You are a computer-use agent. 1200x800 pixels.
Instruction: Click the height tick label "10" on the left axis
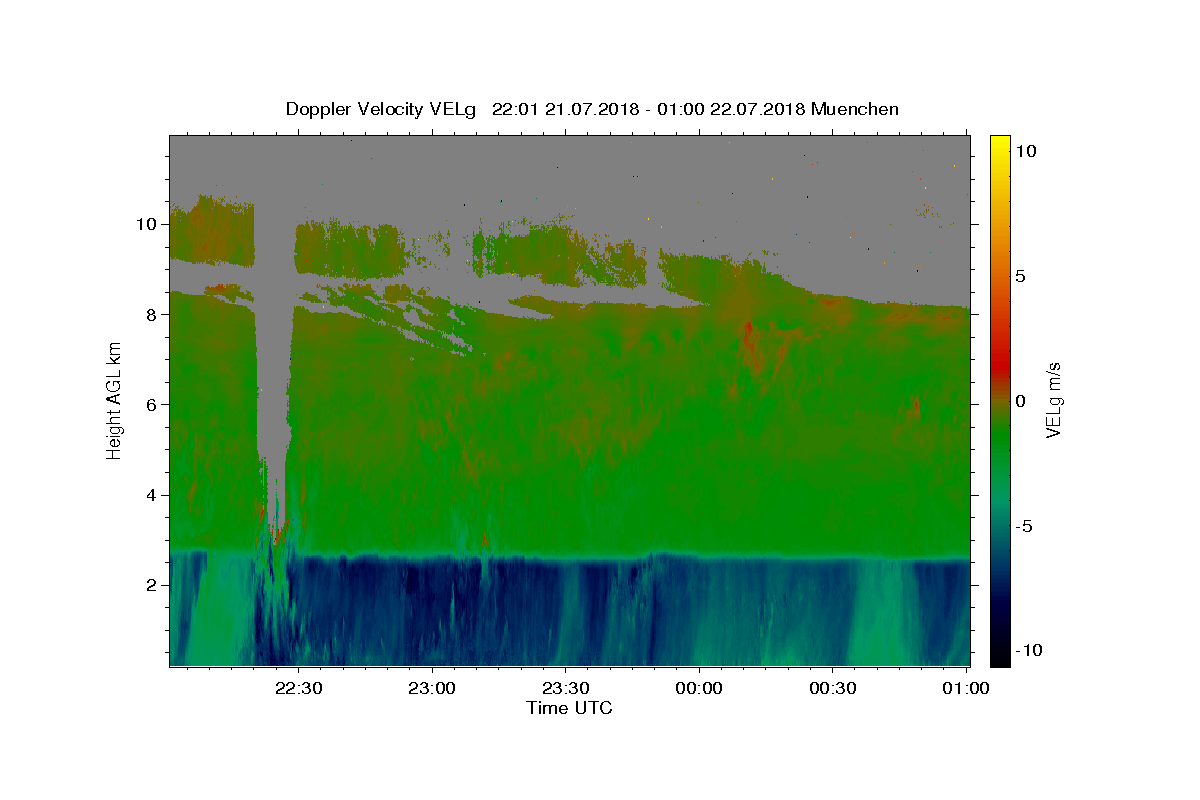pos(149,224)
